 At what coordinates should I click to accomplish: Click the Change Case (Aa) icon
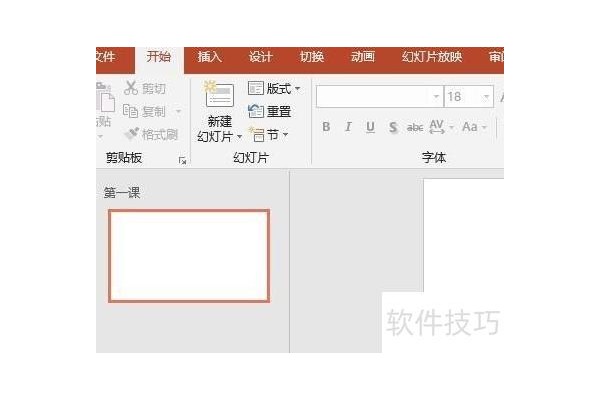click(x=470, y=127)
